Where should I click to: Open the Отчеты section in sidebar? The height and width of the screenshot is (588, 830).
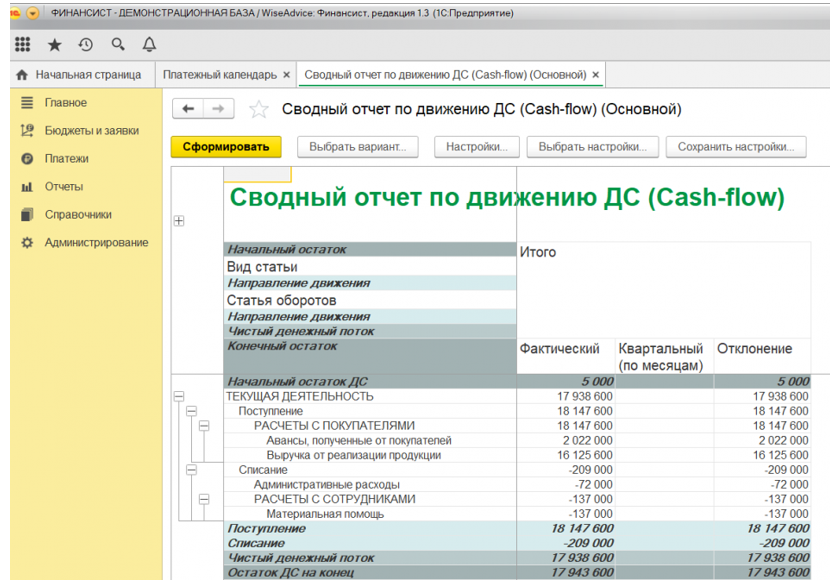(64, 187)
